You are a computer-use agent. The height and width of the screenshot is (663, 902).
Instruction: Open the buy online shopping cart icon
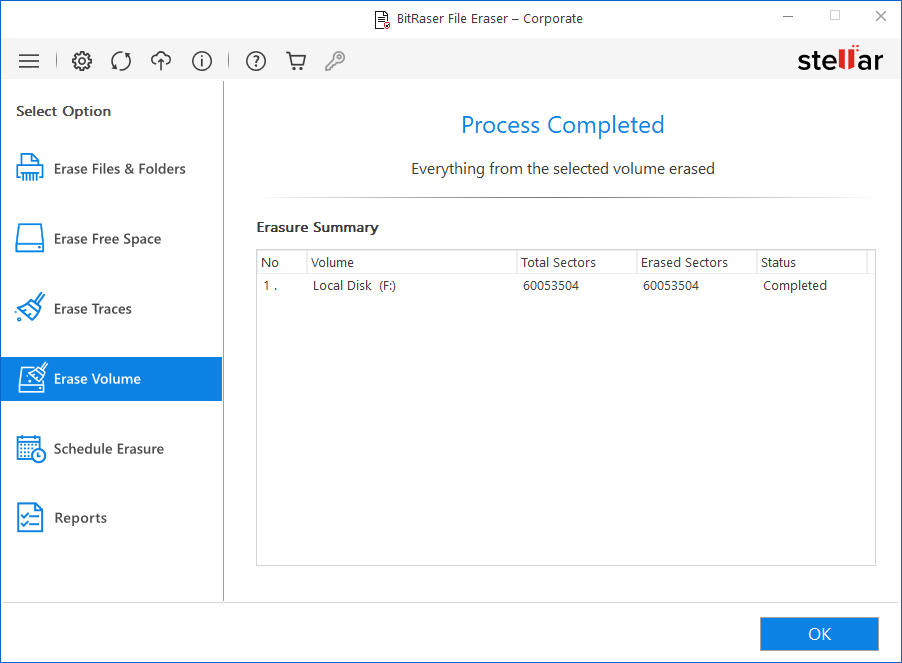tap(295, 60)
